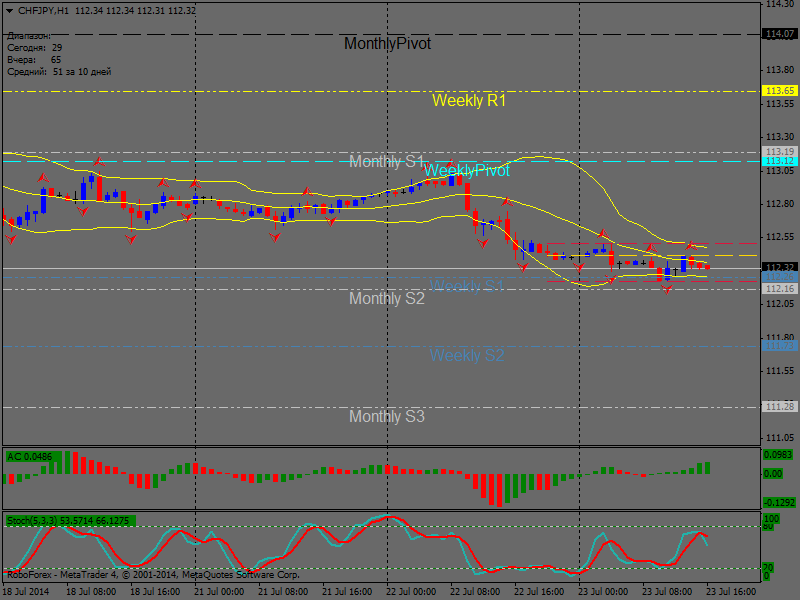Click the Monthly S2 level label
Viewport: 800px width, 600px height.
pyautogui.click(x=386, y=298)
